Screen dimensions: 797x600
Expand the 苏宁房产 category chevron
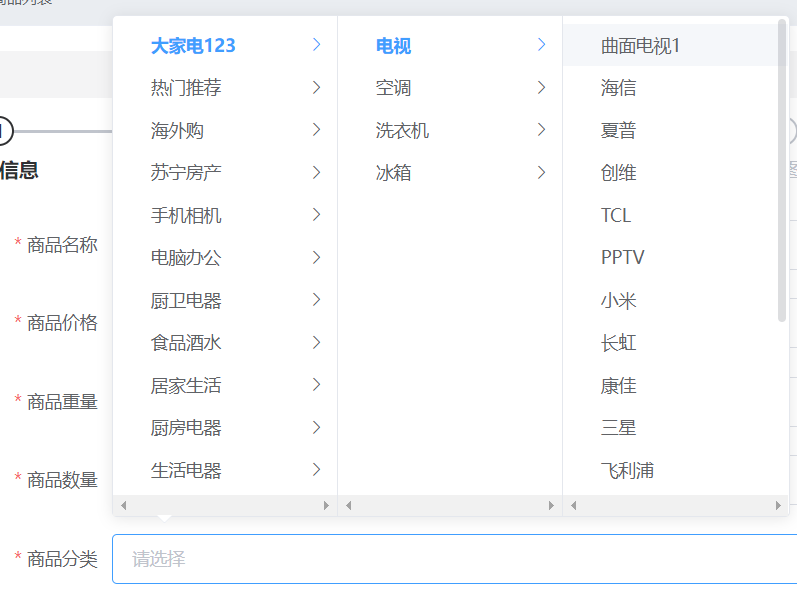[x=316, y=172]
